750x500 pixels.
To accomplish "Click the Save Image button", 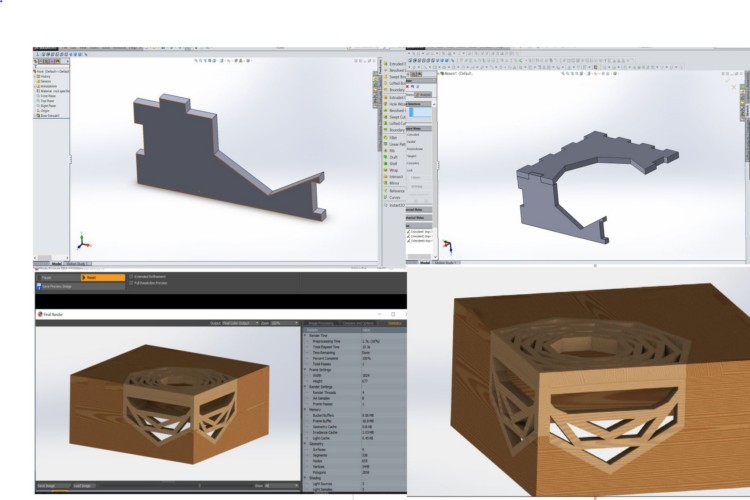I will pos(52,486).
